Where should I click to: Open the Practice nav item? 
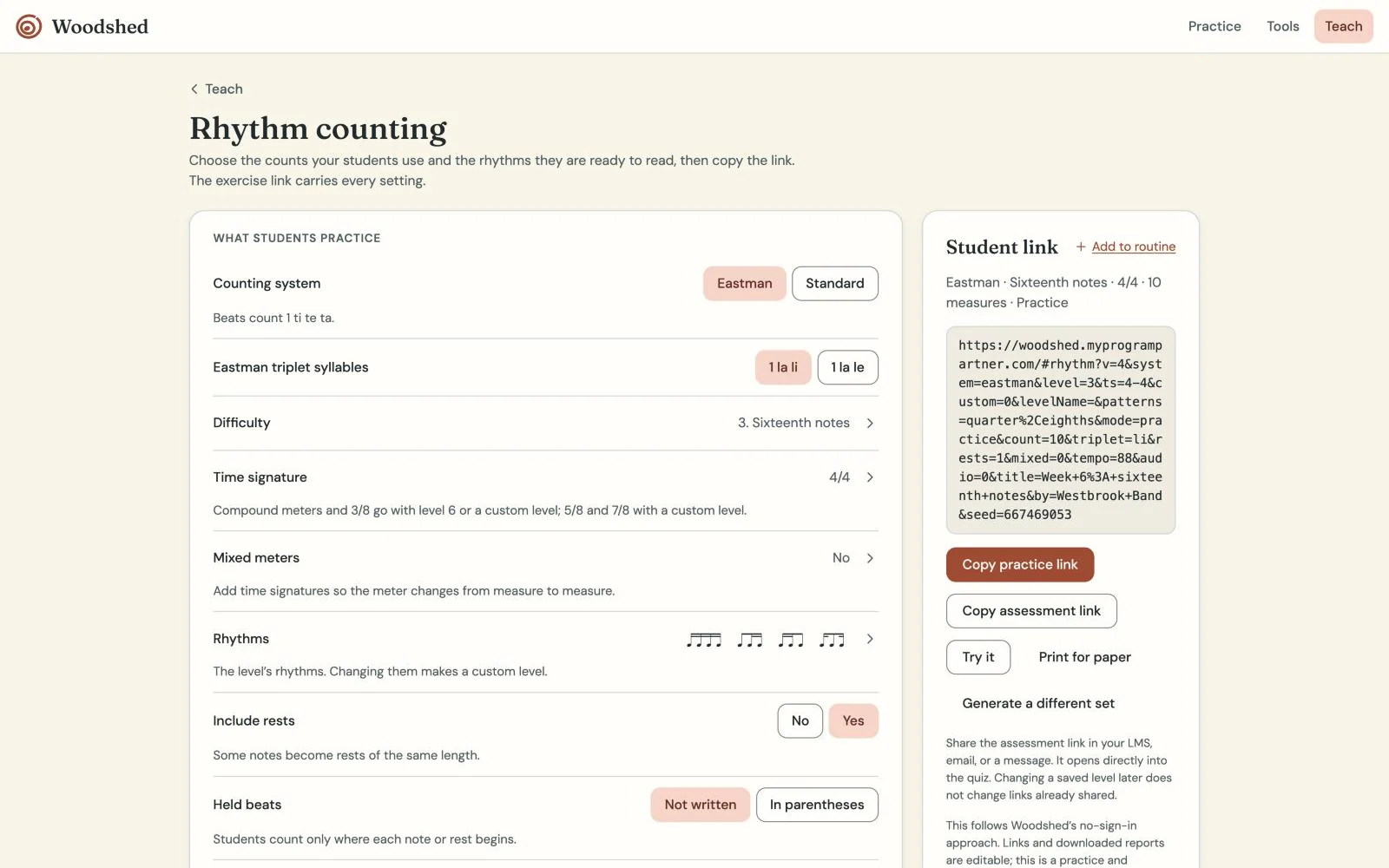point(1215,26)
